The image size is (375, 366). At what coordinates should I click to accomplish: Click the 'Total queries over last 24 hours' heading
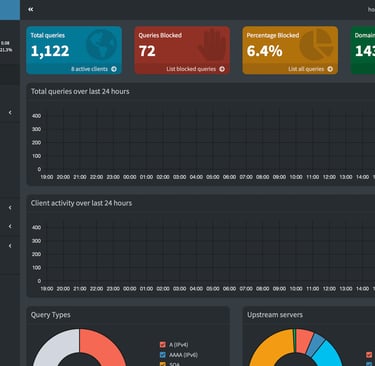pyautogui.click(x=80, y=91)
